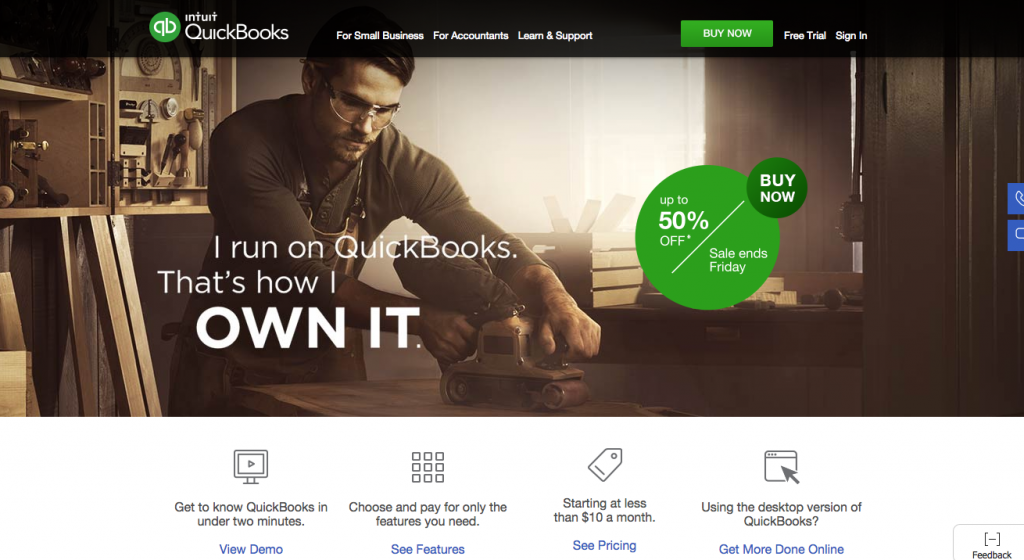1024x560 pixels.
Task: Open the For Small Business menu
Action: click(379, 36)
